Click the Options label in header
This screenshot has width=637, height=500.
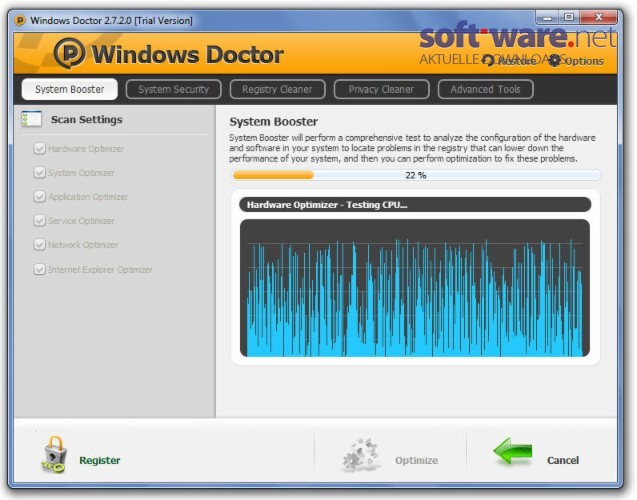(x=584, y=61)
